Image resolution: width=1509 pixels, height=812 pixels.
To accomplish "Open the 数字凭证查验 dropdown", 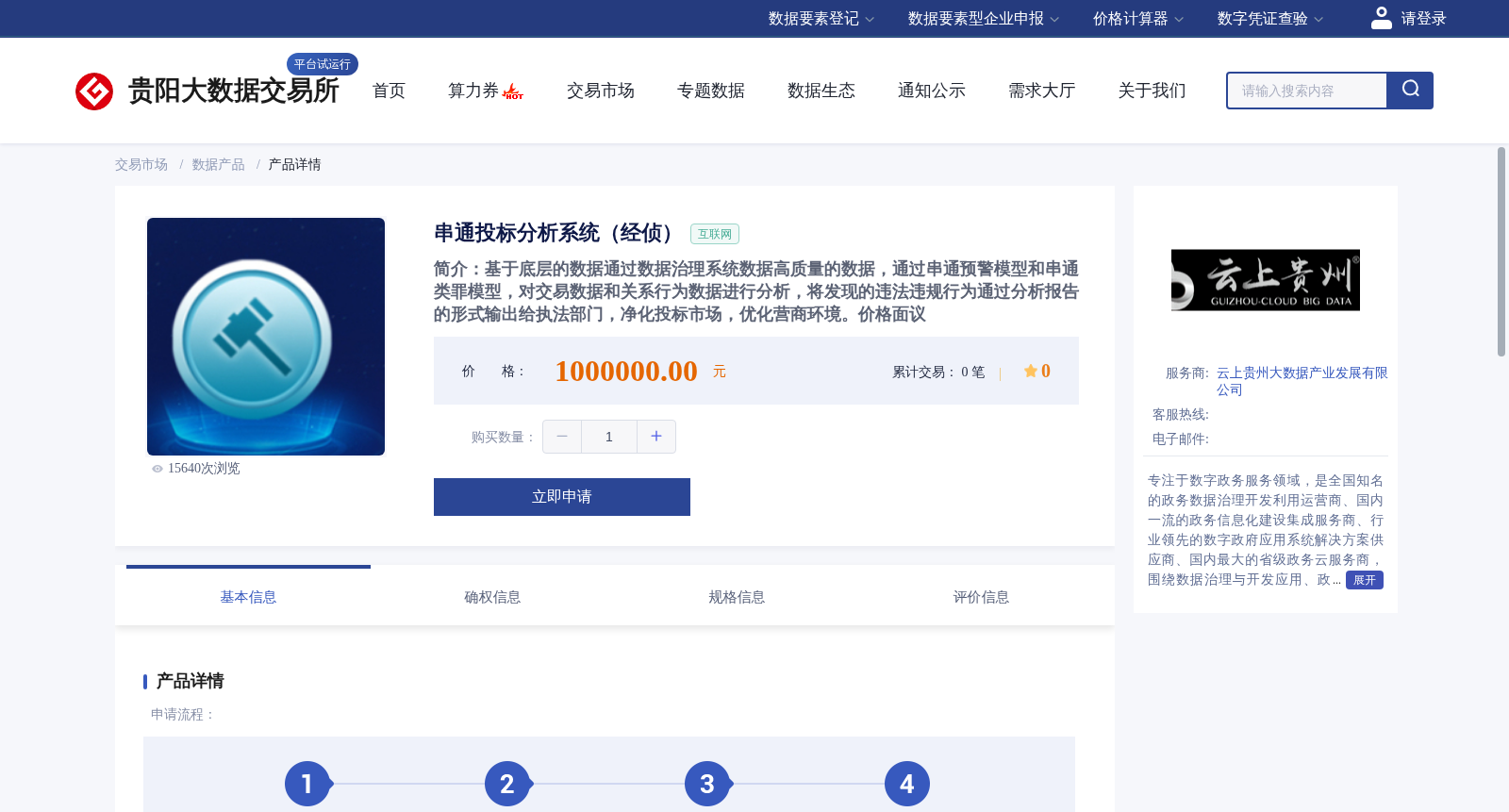I will click(x=1270, y=19).
